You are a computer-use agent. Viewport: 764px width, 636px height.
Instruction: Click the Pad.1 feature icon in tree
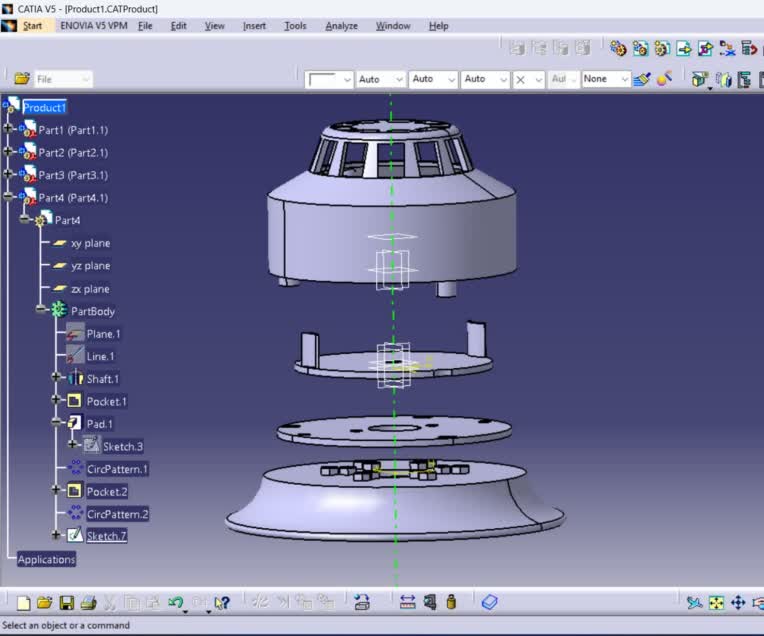point(75,423)
